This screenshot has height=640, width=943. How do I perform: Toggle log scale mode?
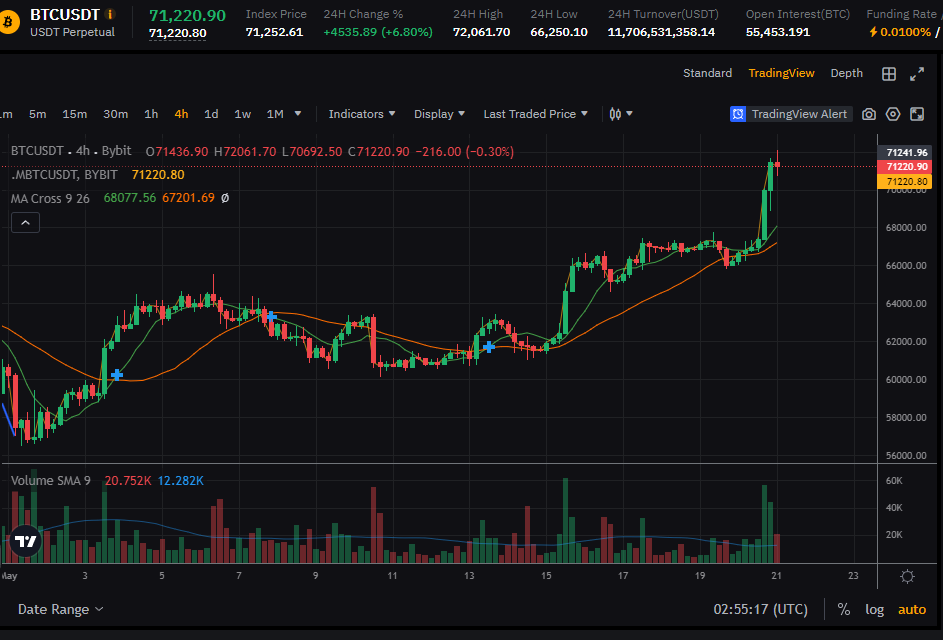874,609
